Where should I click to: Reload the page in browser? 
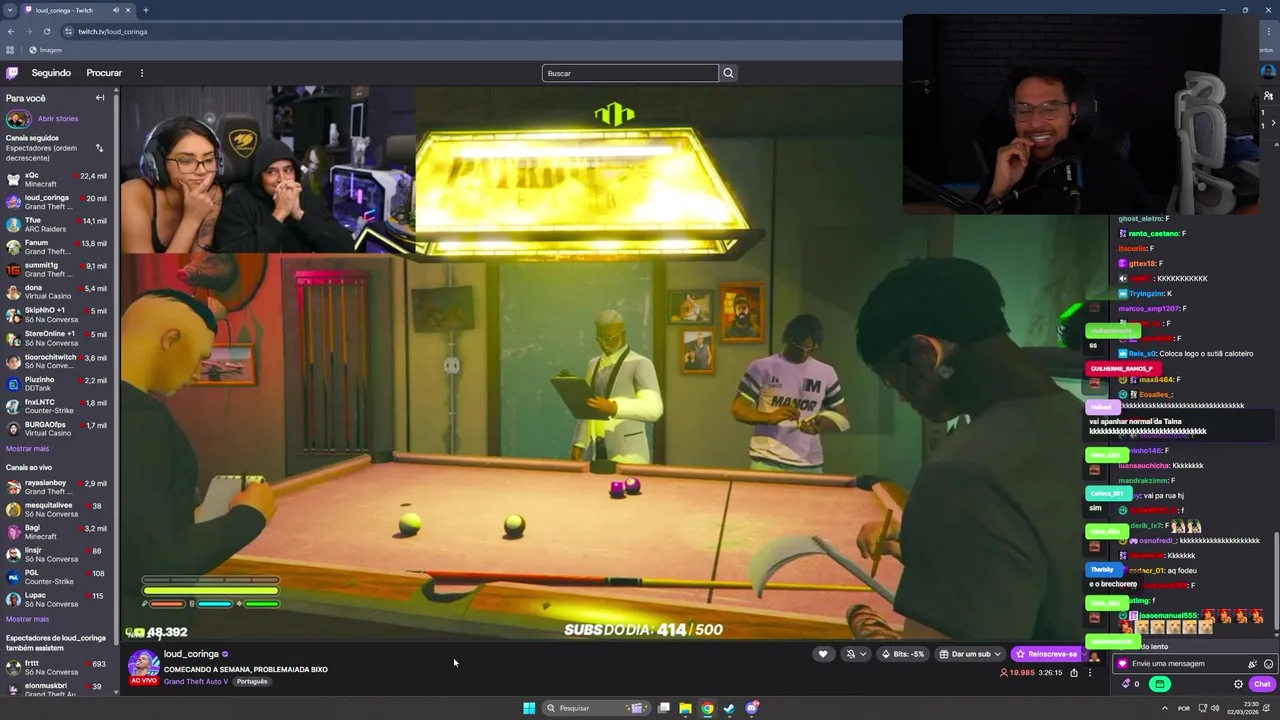46,31
